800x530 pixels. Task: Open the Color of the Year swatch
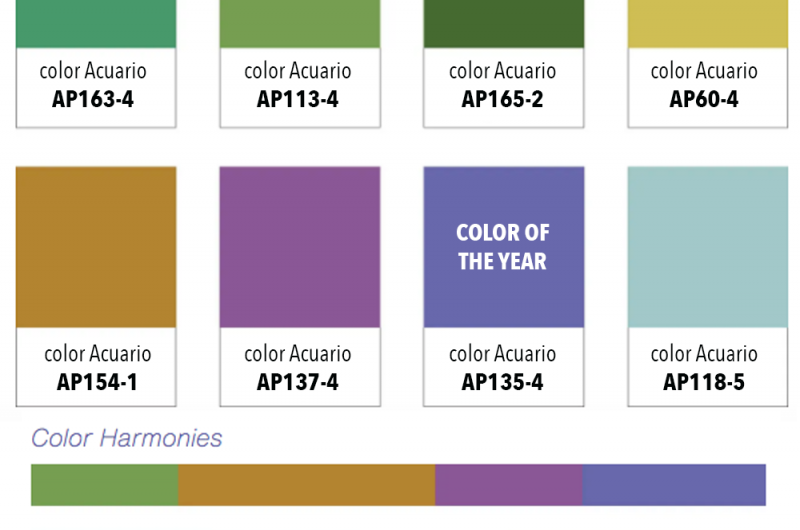tap(503, 247)
